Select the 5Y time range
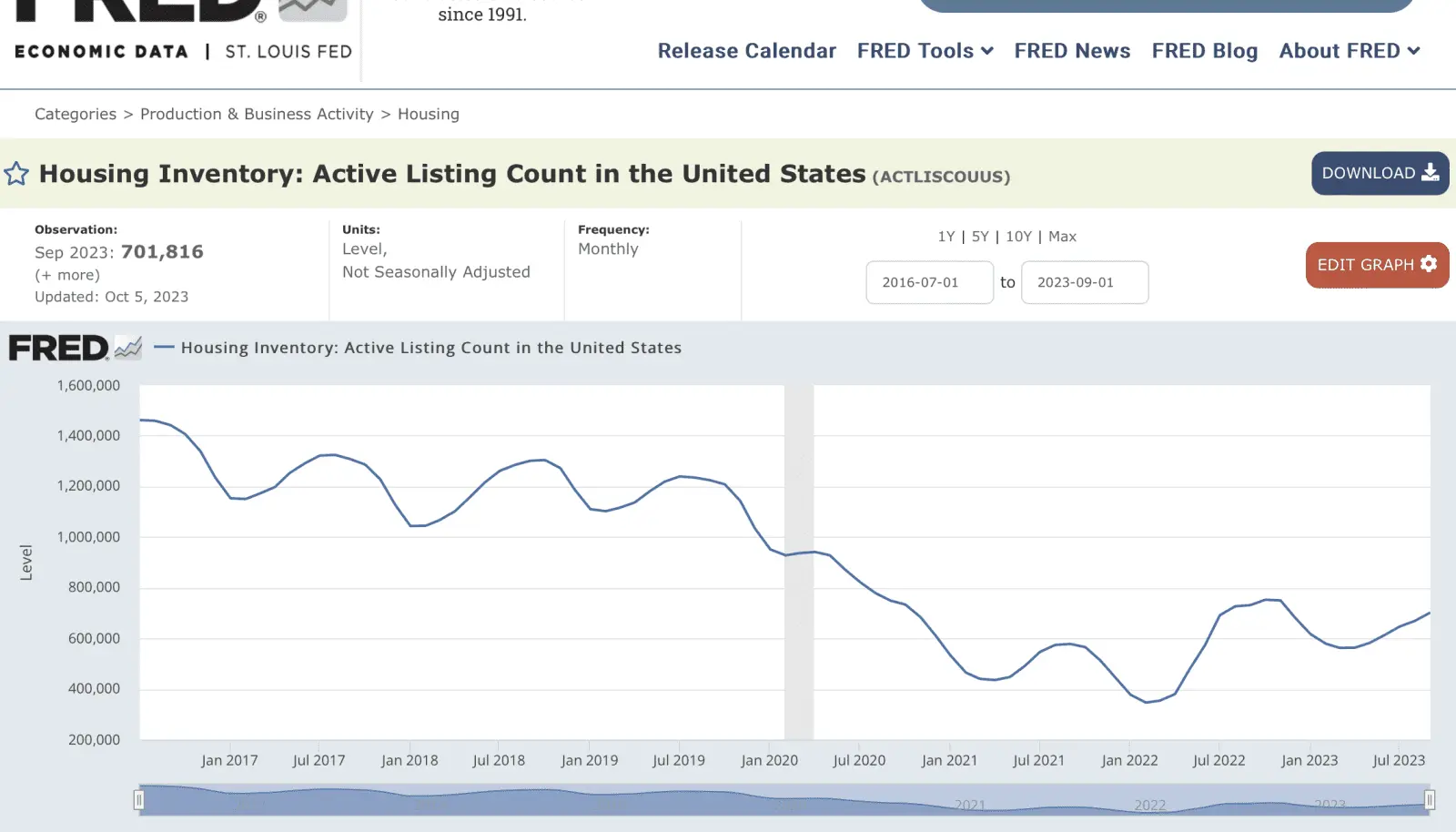This screenshot has height=832, width=1456. [980, 237]
